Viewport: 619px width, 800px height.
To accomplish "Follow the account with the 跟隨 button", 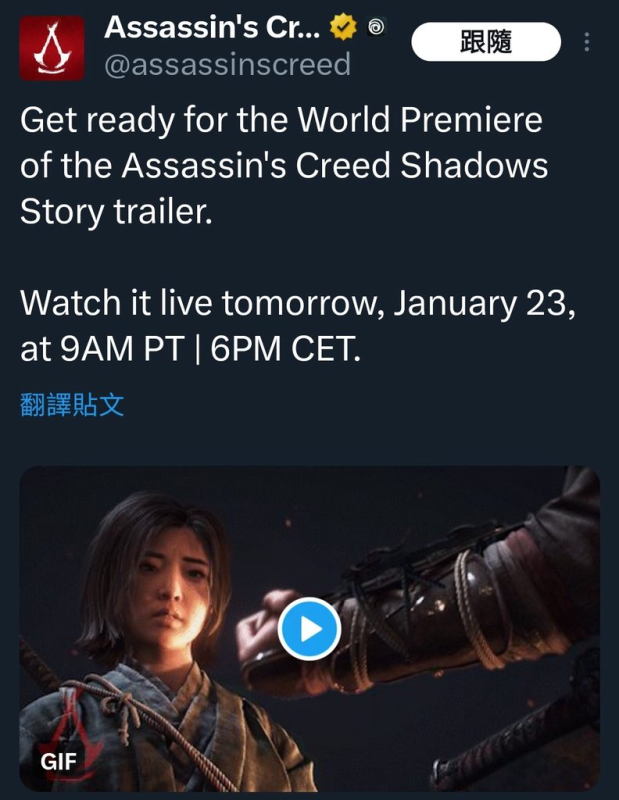I will click(x=486, y=42).
